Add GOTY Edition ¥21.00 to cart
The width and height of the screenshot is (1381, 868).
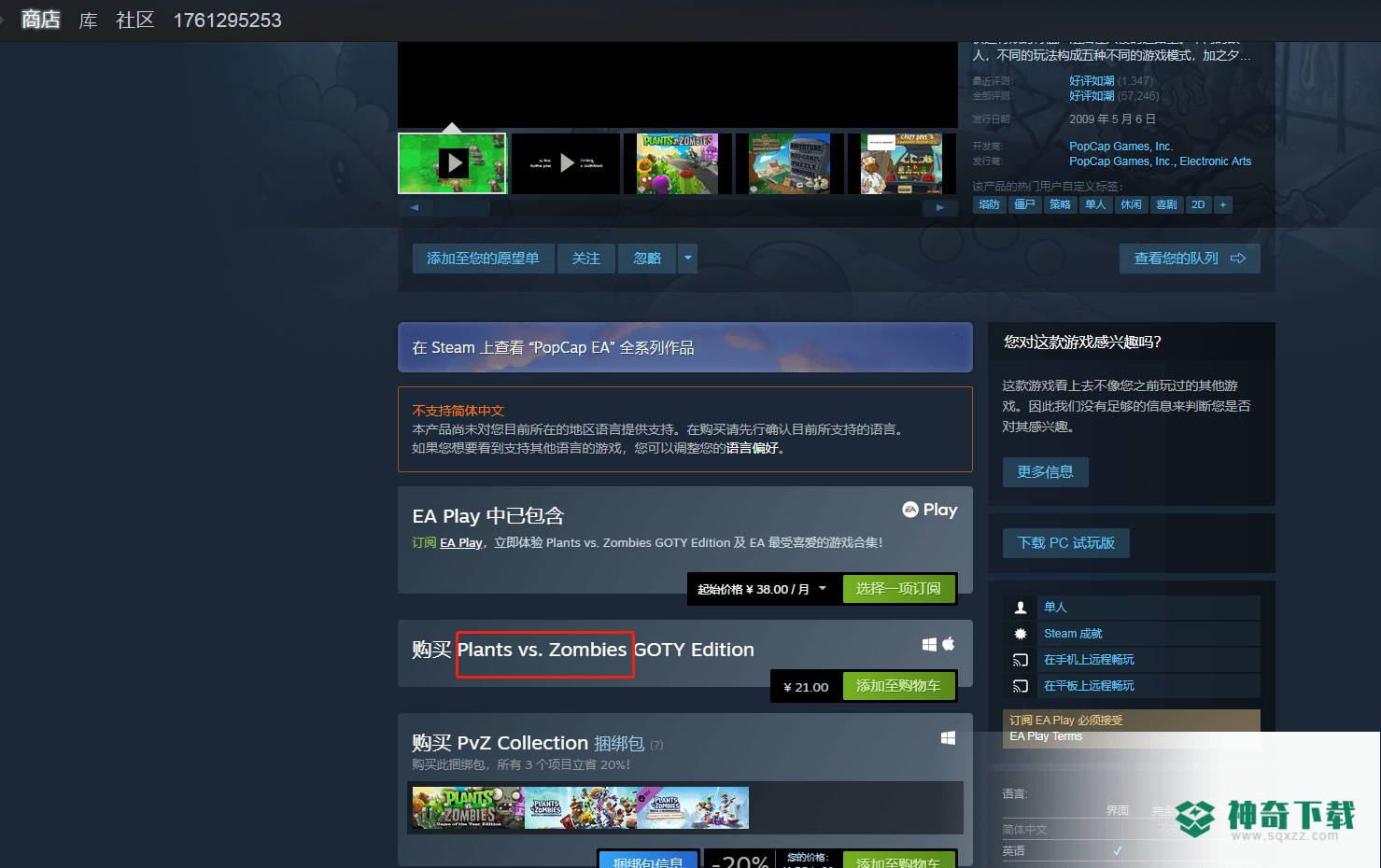(x=898, y=686)
